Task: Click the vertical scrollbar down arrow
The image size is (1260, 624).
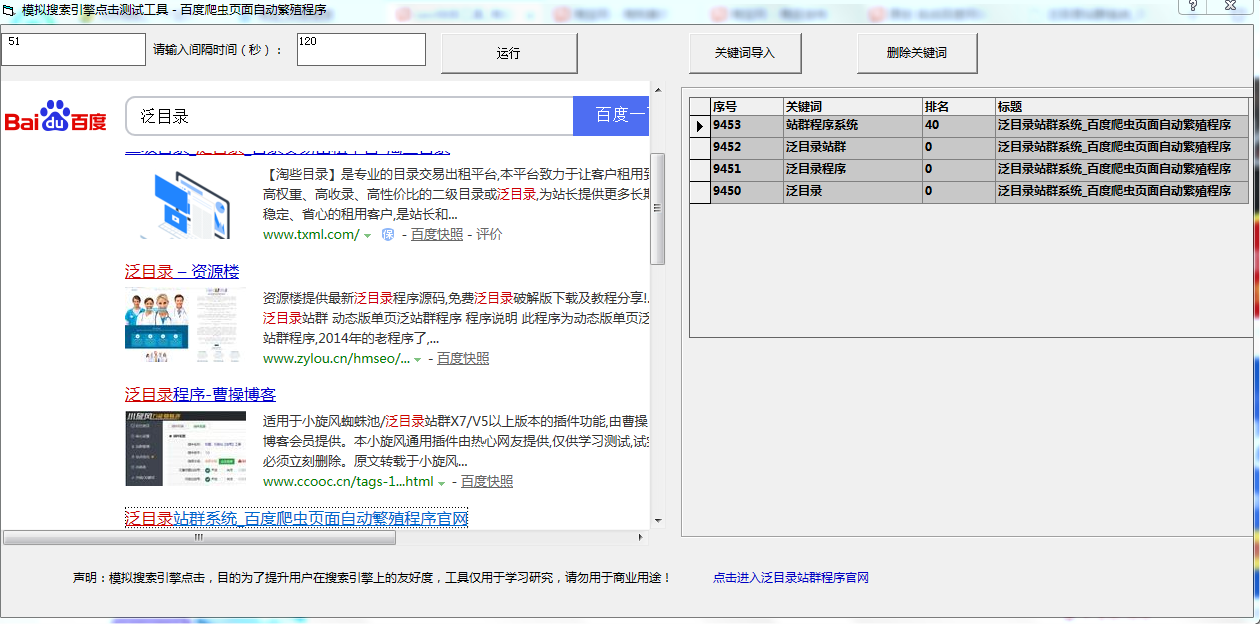Action: [658, 521]
